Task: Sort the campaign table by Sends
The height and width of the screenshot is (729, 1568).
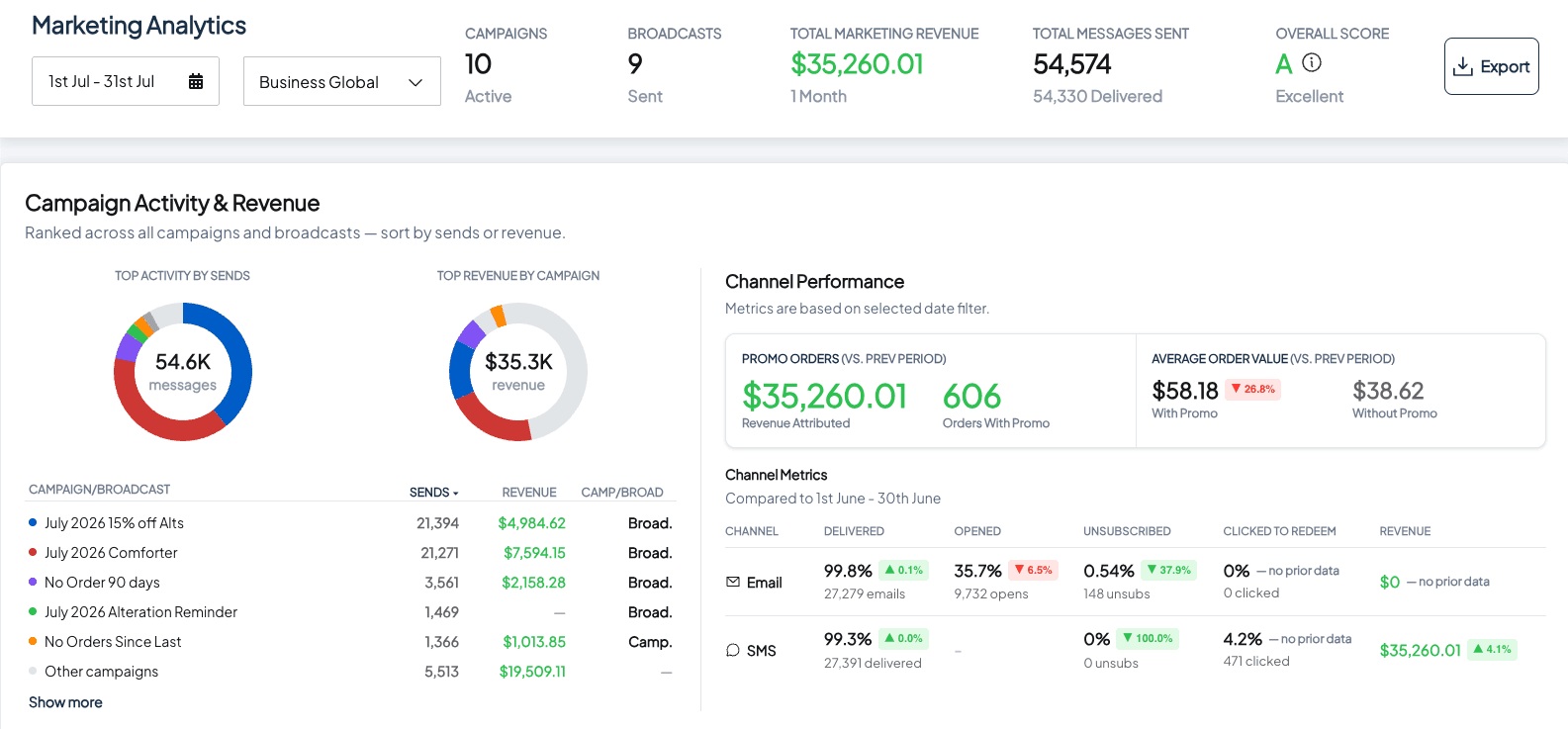Action: tap(433, 492)
